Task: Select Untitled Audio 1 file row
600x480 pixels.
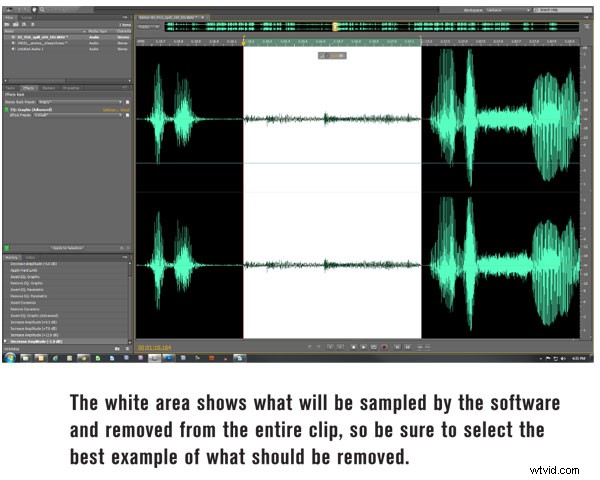Action: point(67,49)
